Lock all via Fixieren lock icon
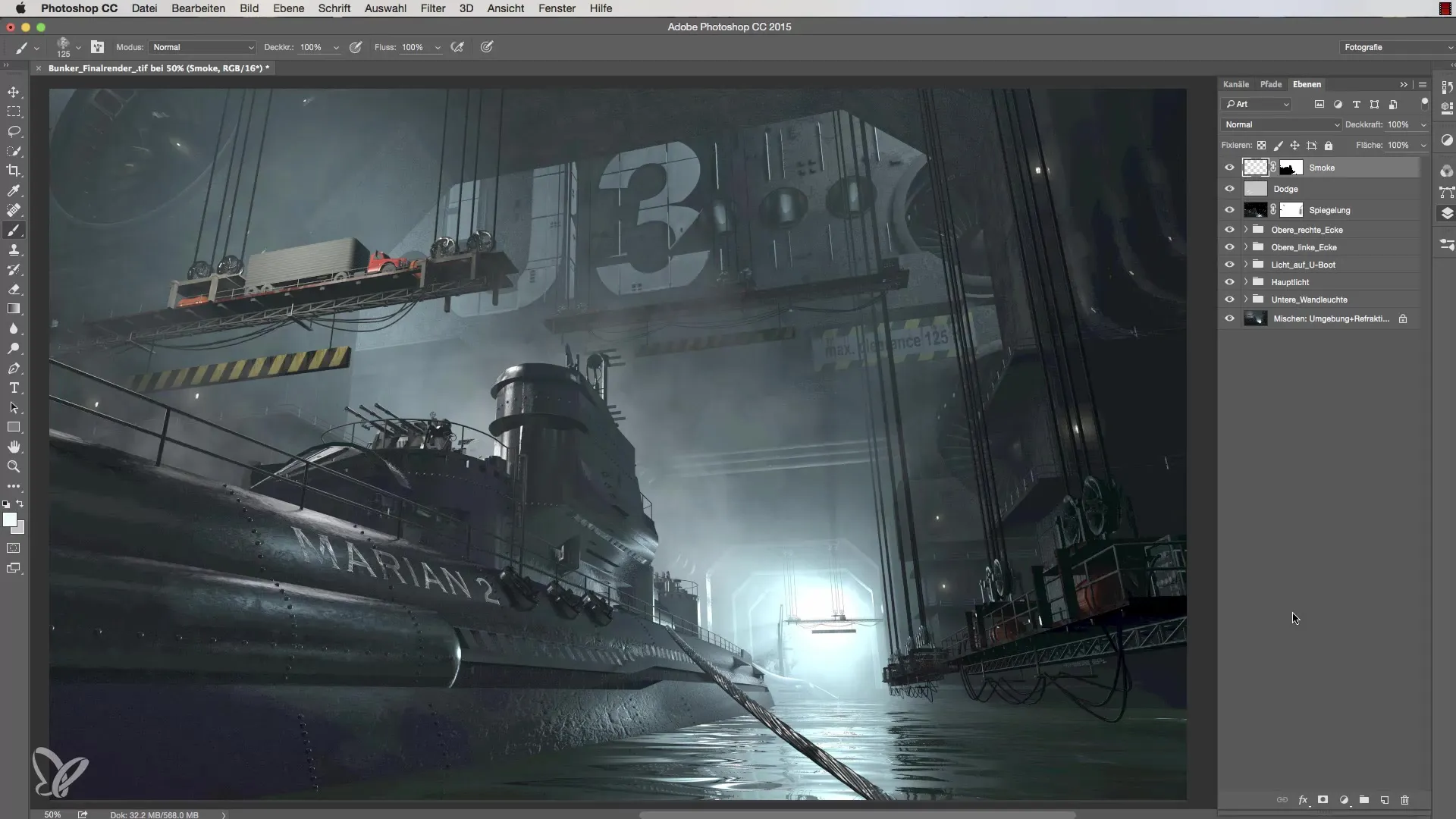This screenshot has width=1456, height=819. (1329, 145)
